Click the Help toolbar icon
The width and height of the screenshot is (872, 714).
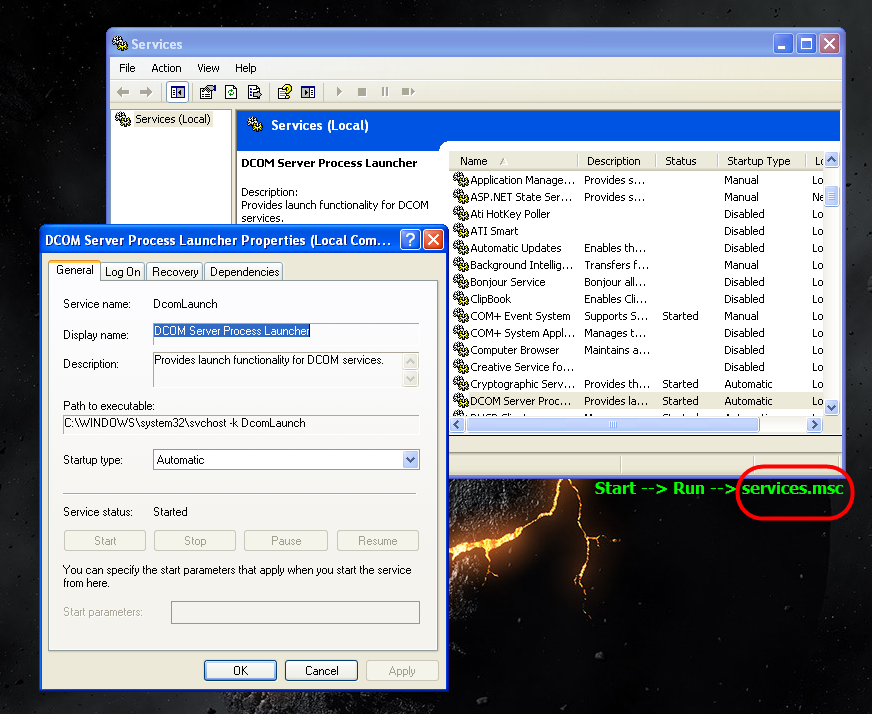[285, 92]
